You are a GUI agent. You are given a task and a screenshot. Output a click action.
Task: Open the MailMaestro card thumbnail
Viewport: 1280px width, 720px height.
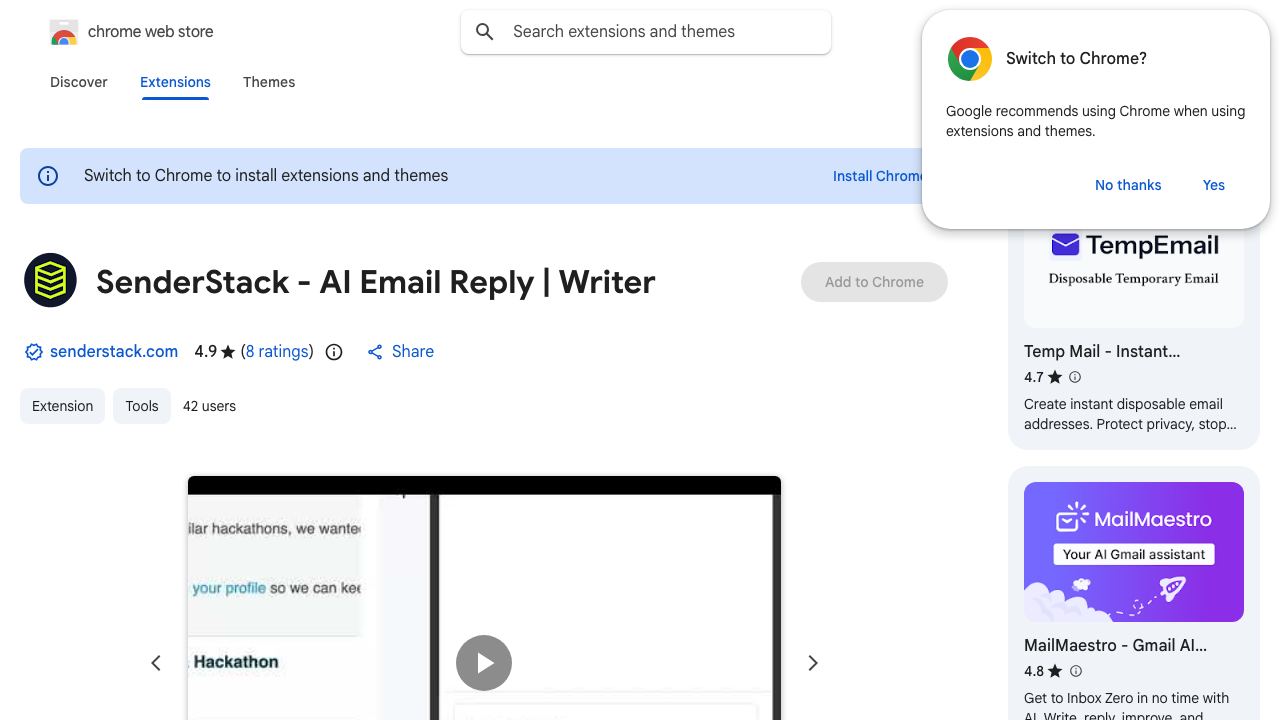1134,552
